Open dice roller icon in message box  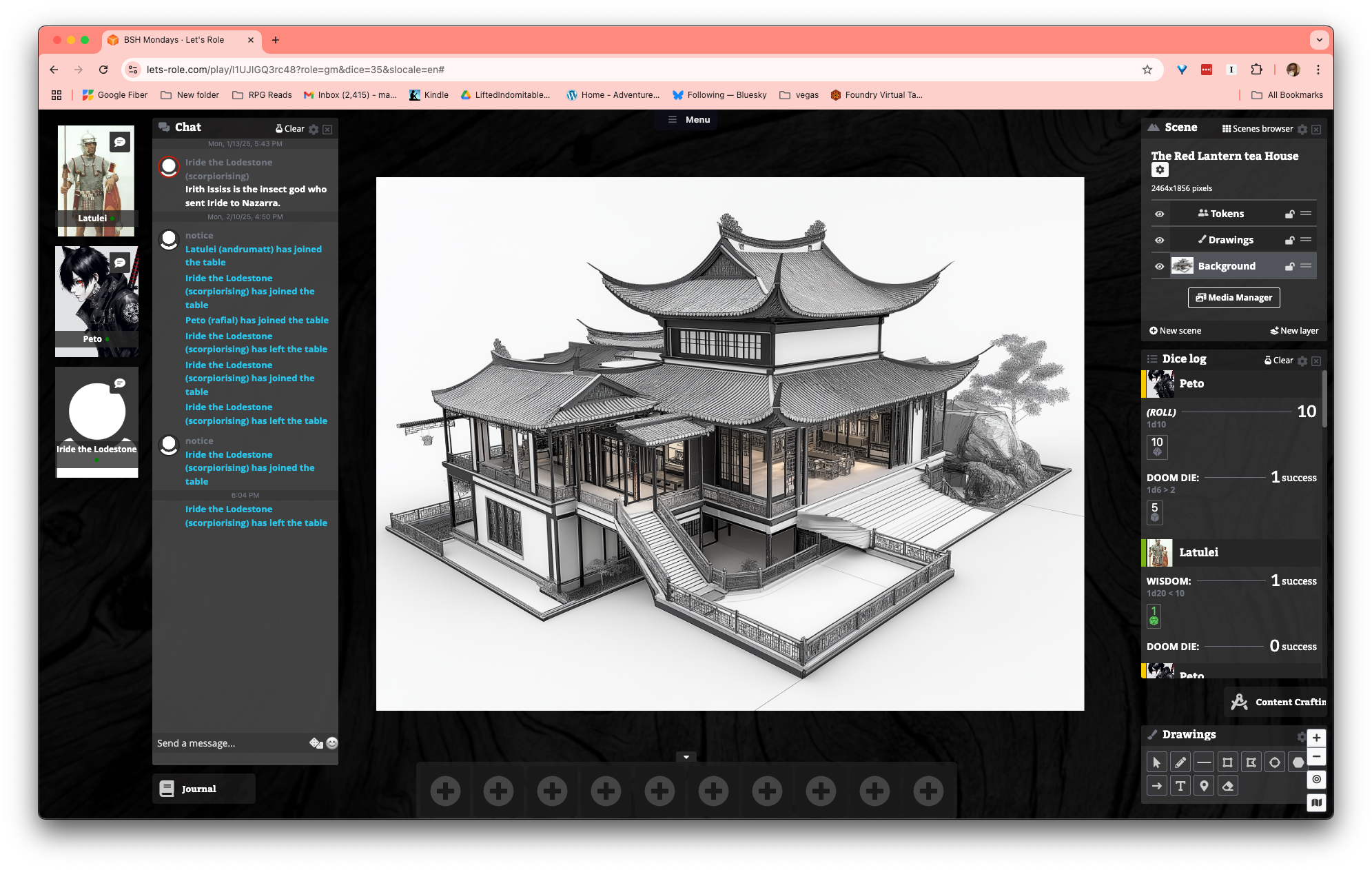[x=316, y=743]
